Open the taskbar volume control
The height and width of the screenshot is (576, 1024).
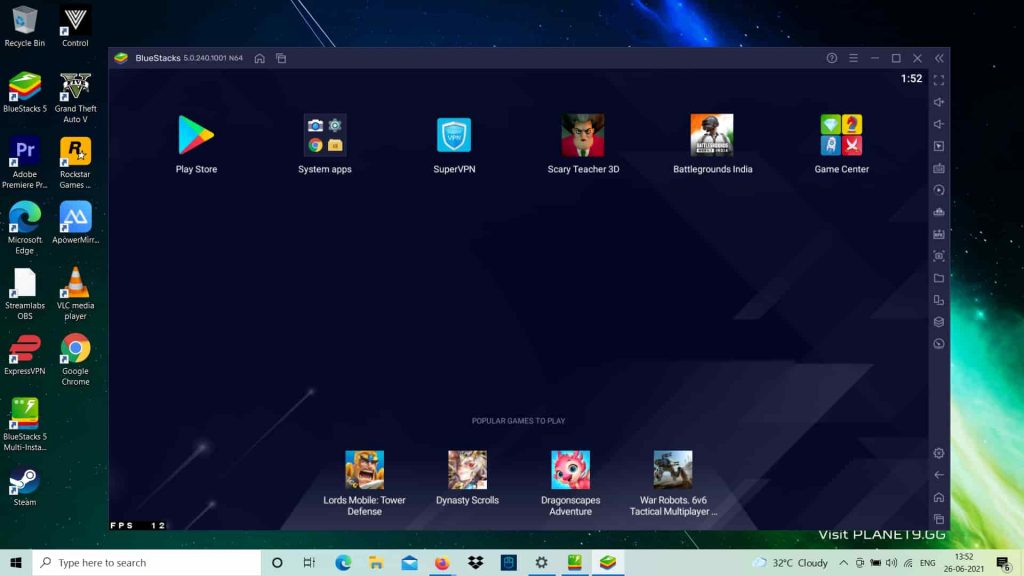pyautogui.click(x=891, y=563)
